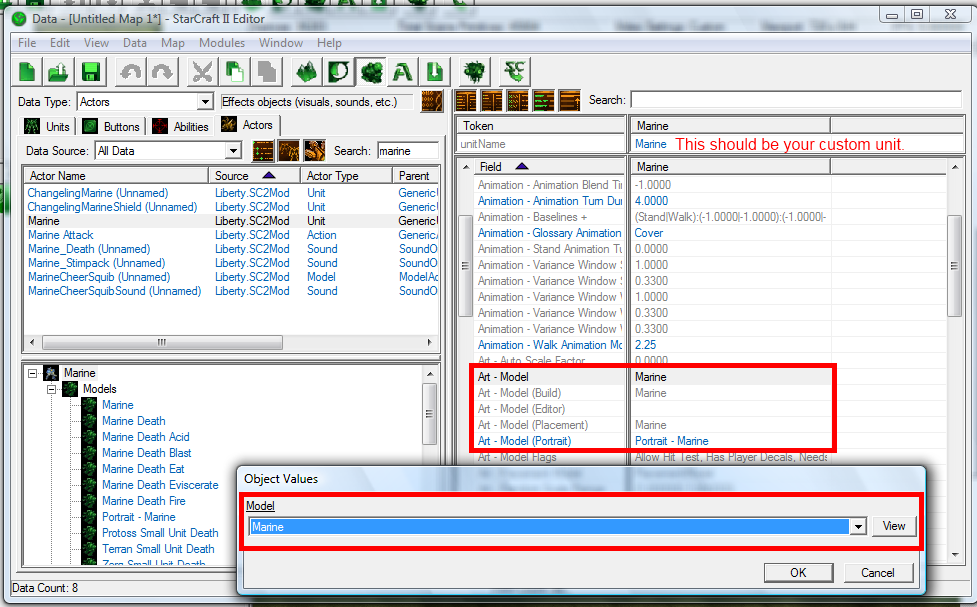
Task: Collapse the Models tree node
Action: tap(52, 390)
